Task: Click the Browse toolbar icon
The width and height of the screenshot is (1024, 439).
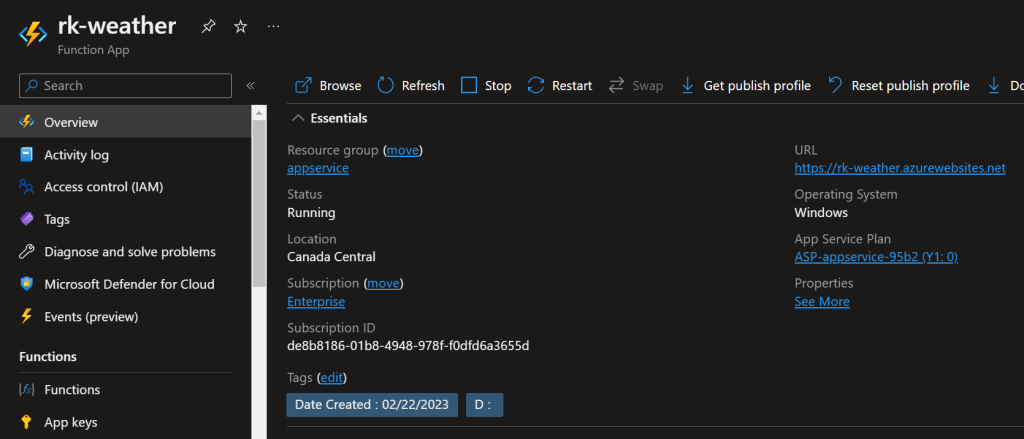Action: coord(304,86)
